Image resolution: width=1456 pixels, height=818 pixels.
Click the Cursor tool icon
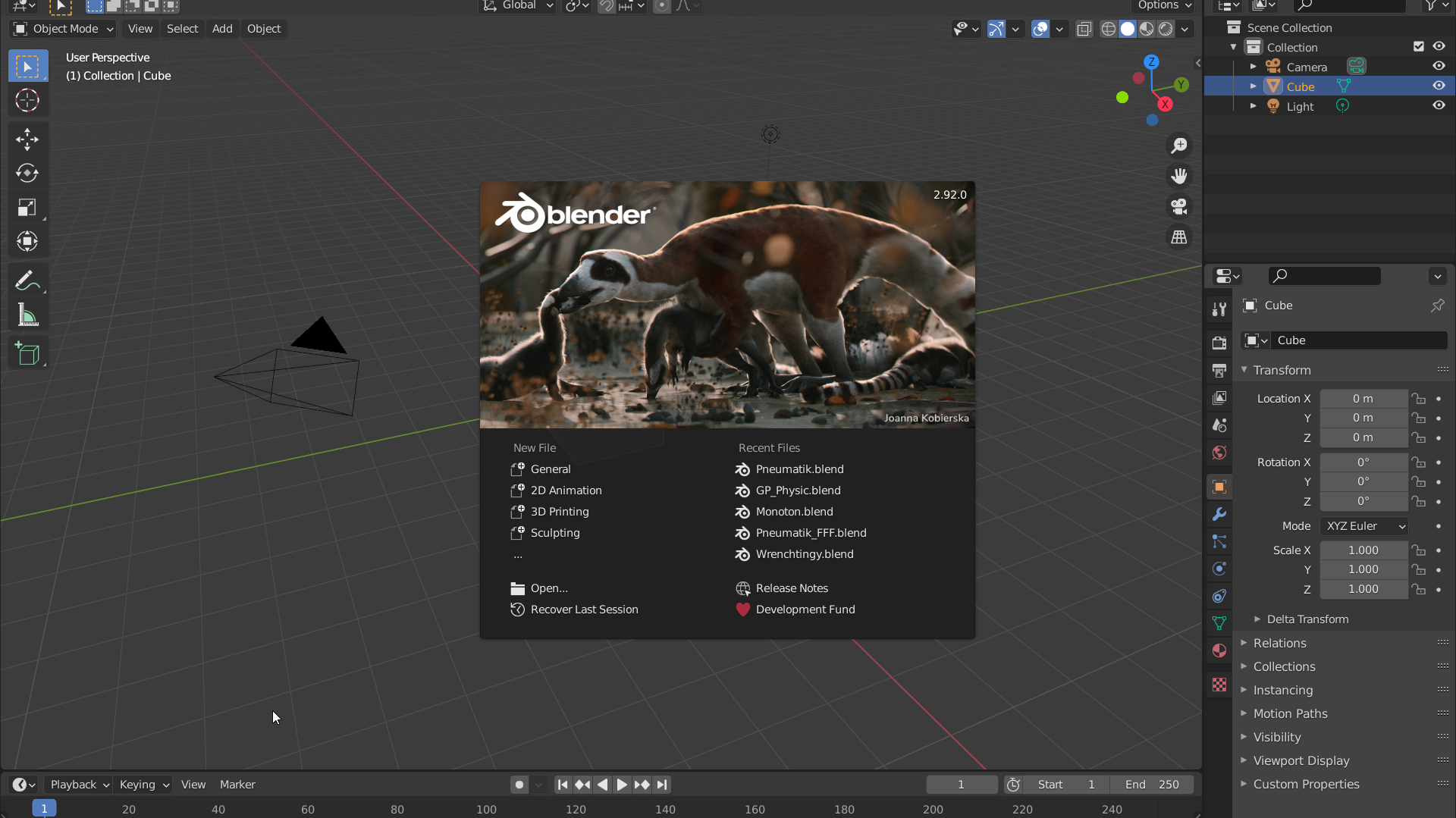tap(27, 100)
